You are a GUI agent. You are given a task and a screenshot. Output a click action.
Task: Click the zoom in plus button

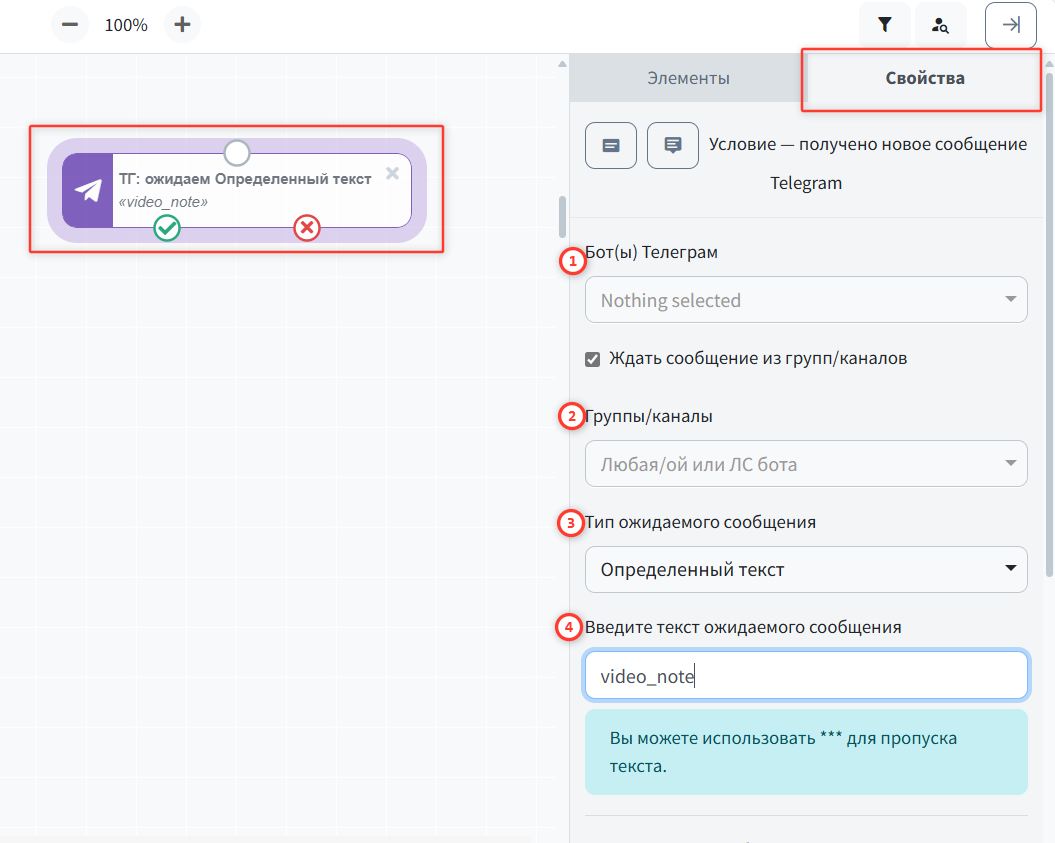click(181, 25)
